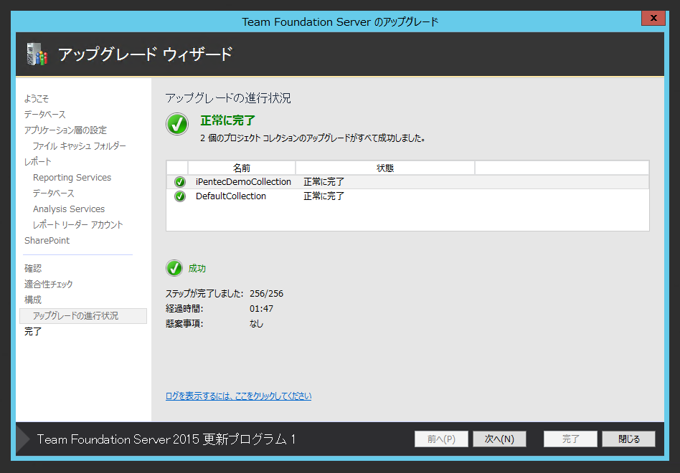This screenshot has width=680, height=473.
Task: Click the elapsed time value 01:47
Action: click(x=261, y=309)
